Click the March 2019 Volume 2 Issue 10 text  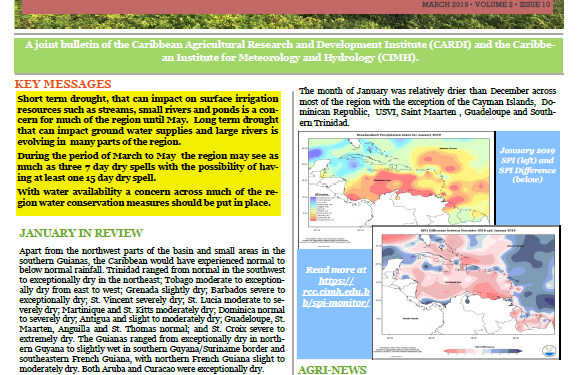pos(486,4)
